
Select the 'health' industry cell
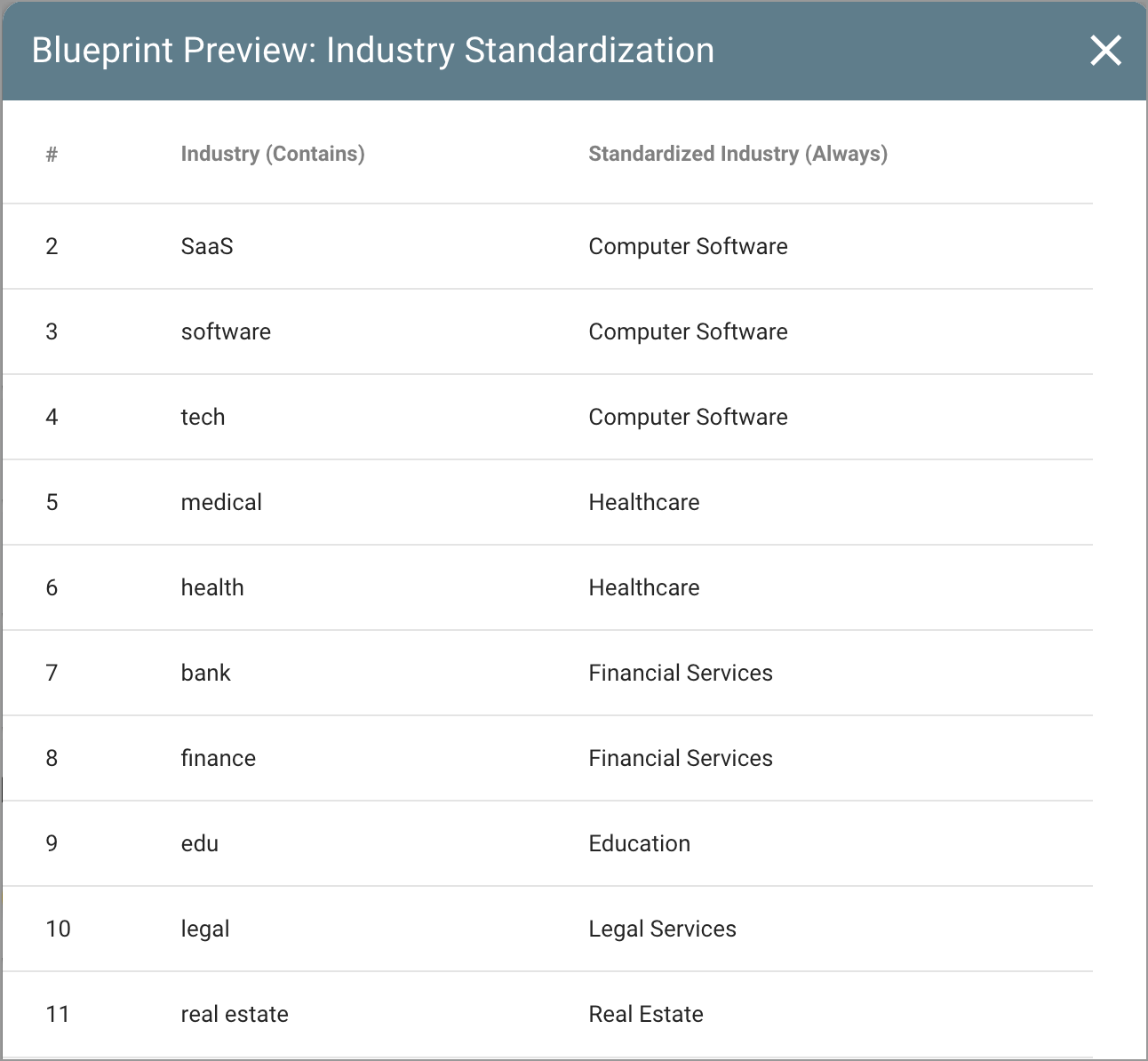212,587
